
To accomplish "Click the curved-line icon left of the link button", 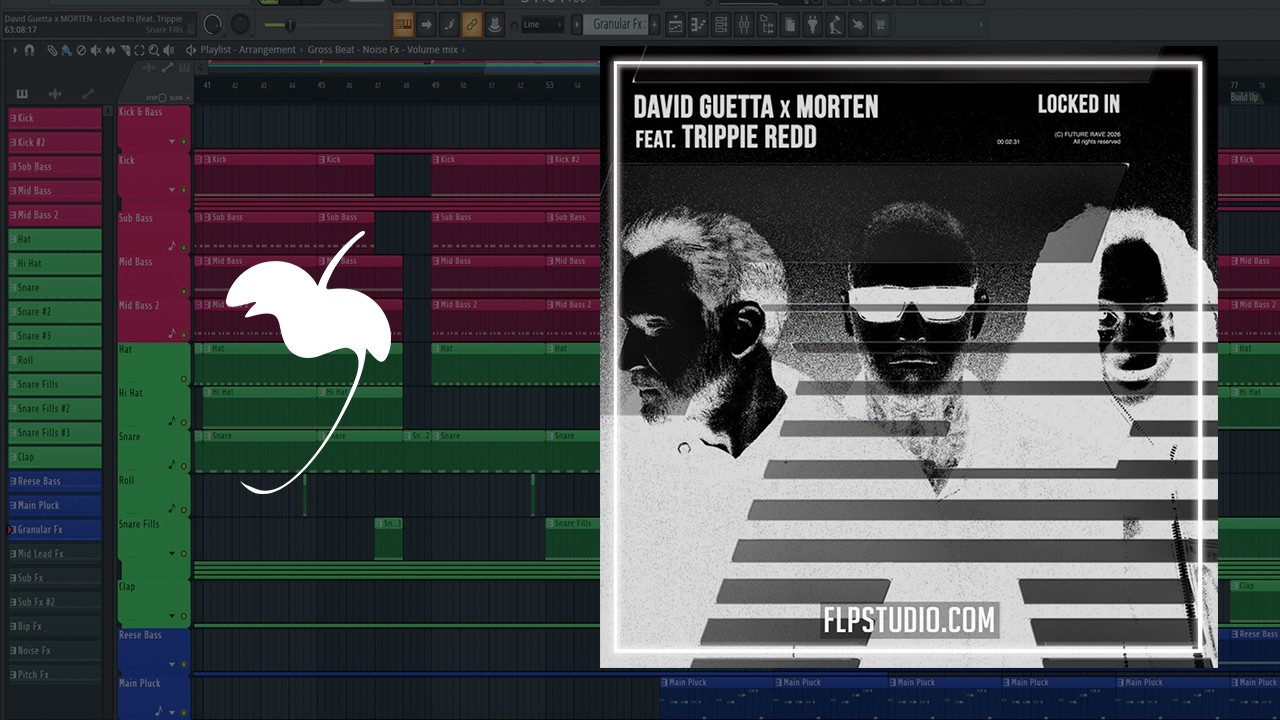I will [449, 24].
